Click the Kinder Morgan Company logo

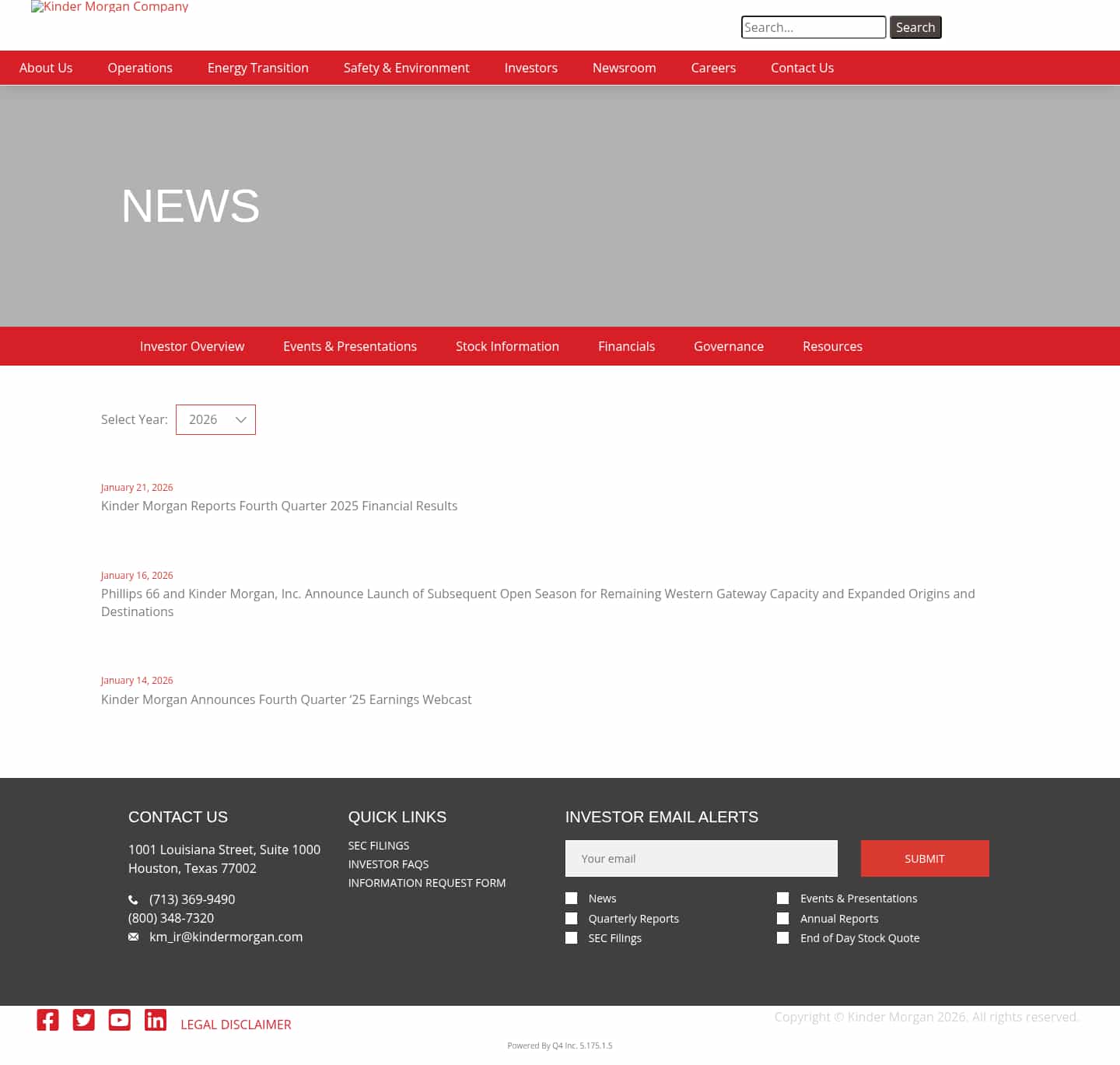coord(109,7)
